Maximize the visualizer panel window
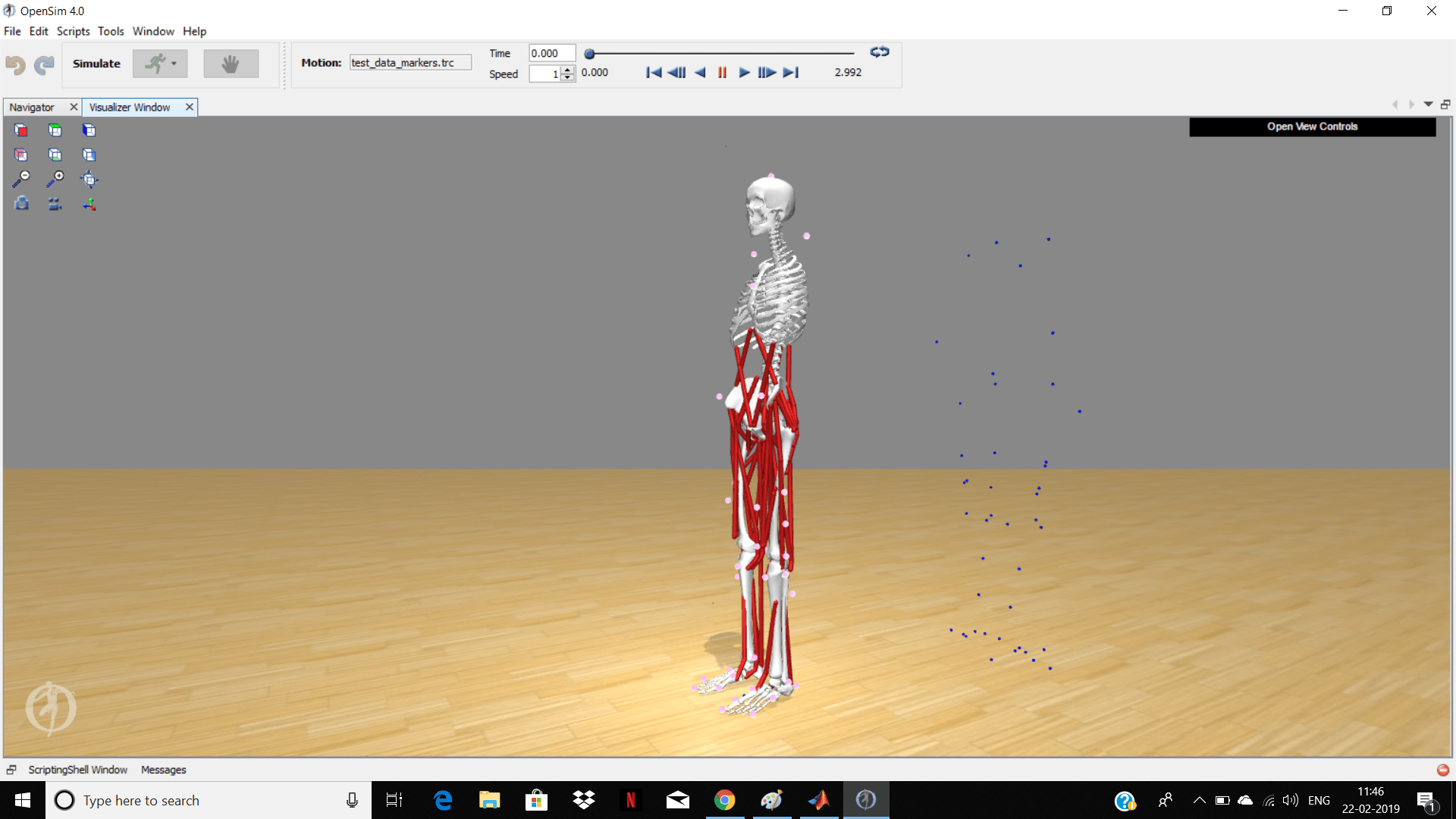Image resolution: width=1456 pixels, height=819 pixels. (1445, 105)
